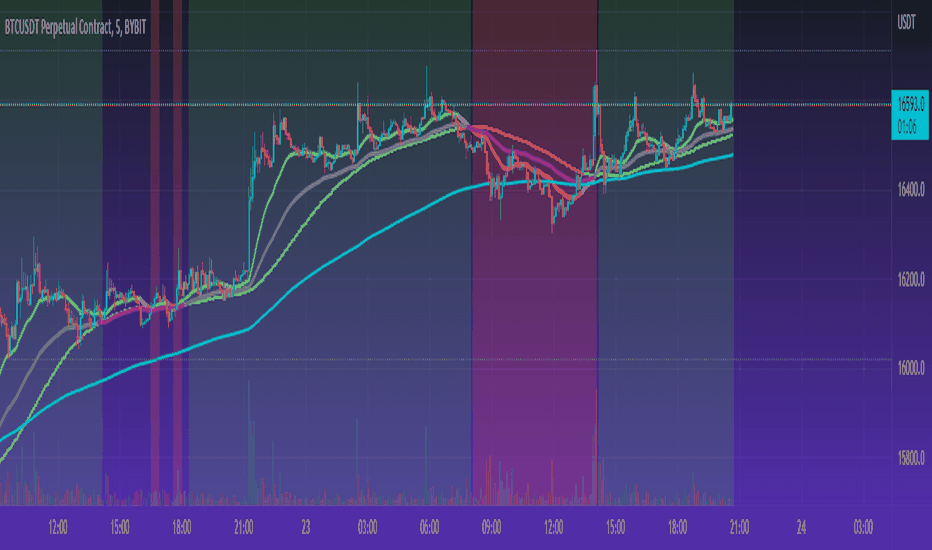Click the 16400.0 price axis label
932x550 pixels.
(x=911, y=190)
